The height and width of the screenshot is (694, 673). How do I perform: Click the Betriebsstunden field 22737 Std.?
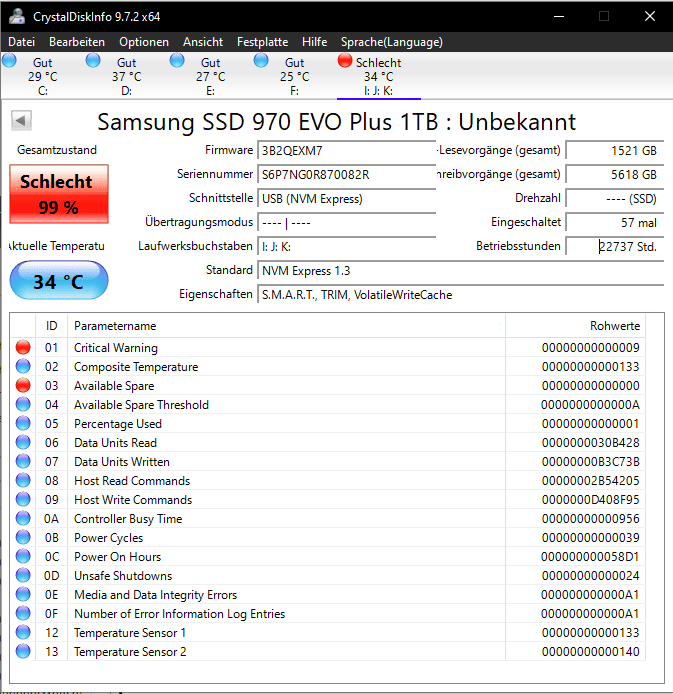click(x=615, y=246)
